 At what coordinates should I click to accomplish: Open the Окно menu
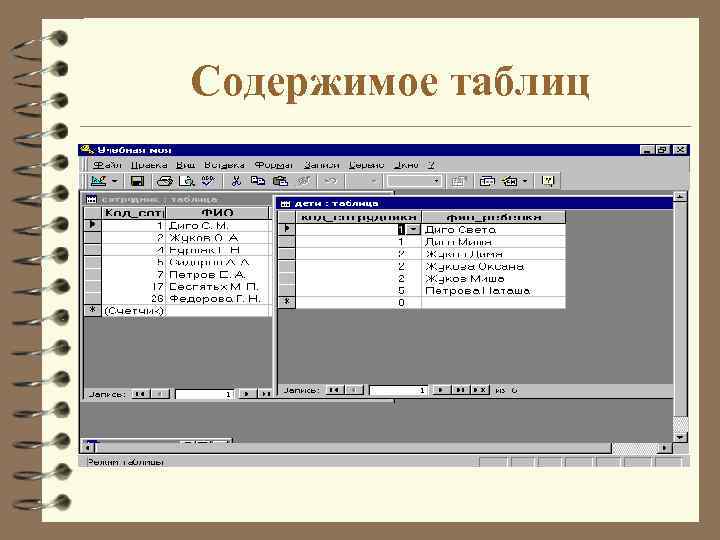[406, 165]
